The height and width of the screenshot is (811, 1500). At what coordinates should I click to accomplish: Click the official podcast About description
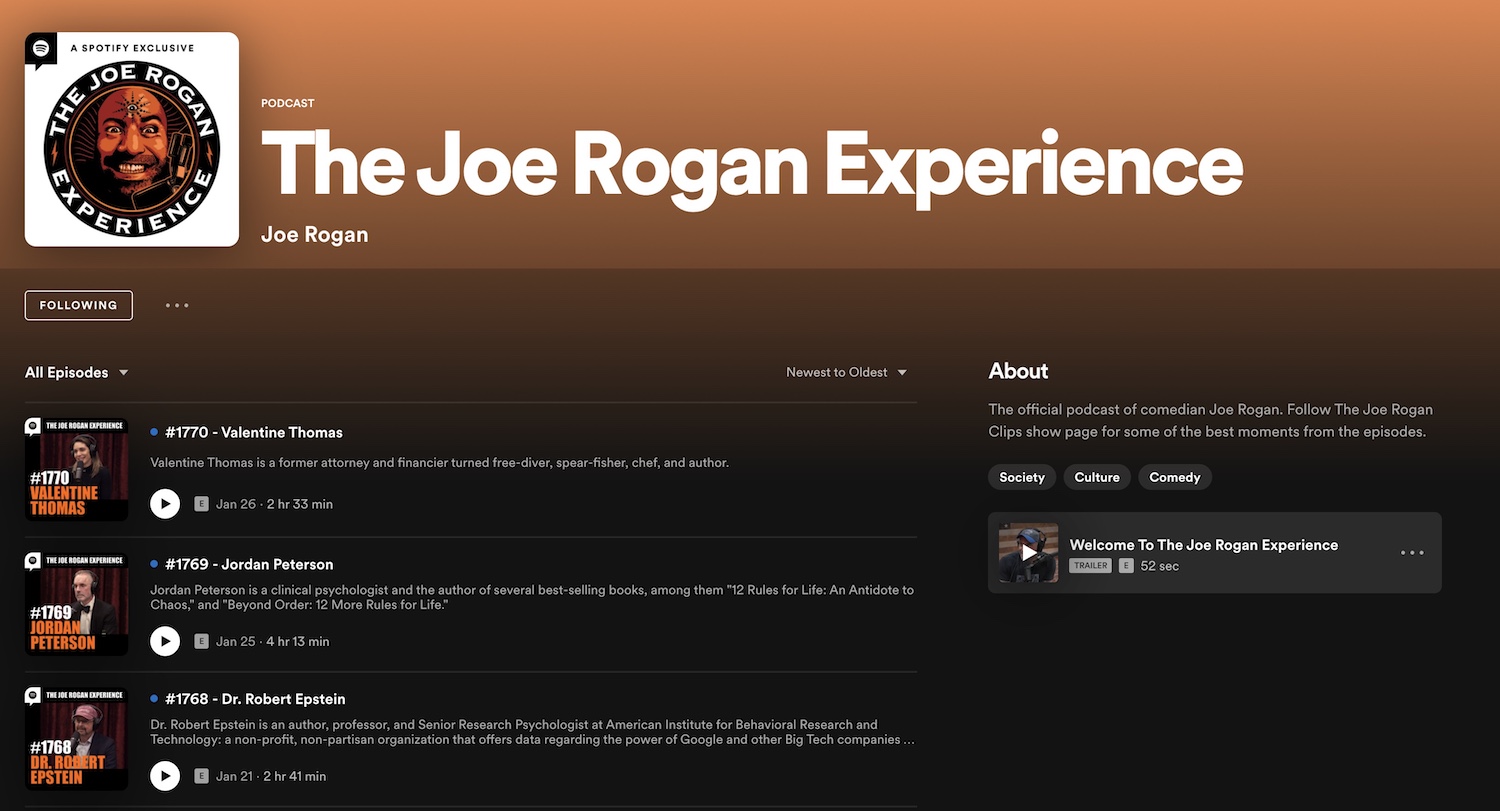pos(1210,421)
